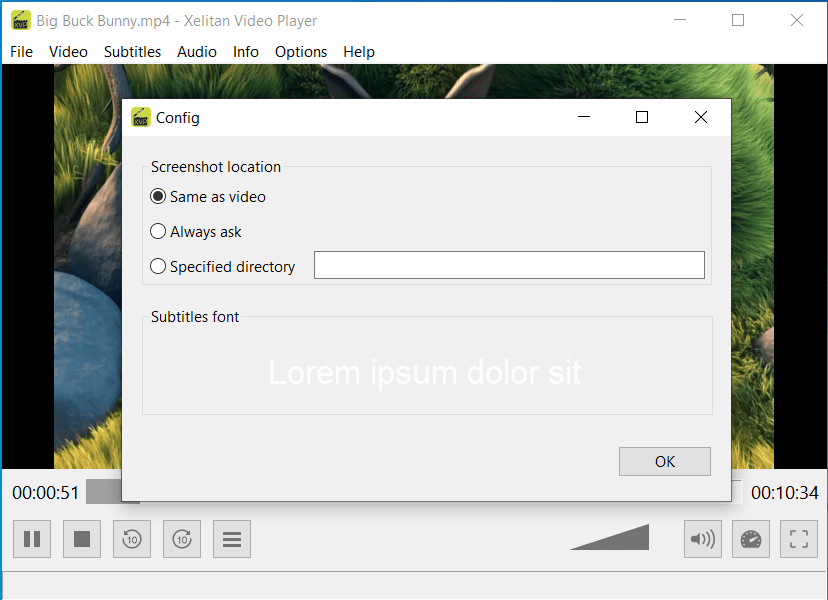Minimize the Xelitan Video Player window
This screenshot has height=600, width=828.
[680, 21]
